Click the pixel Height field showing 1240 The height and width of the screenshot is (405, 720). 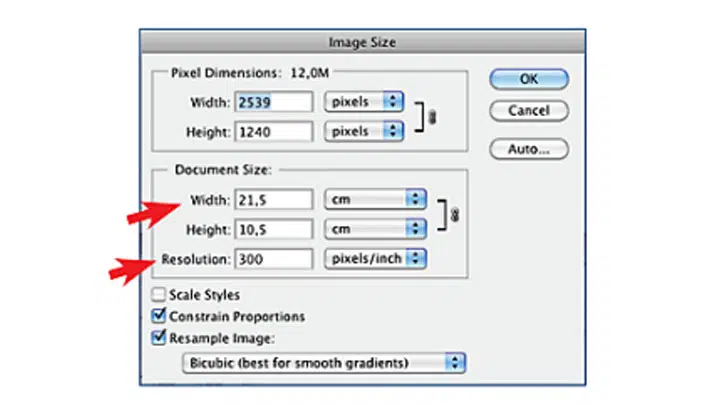click(274, 132)
